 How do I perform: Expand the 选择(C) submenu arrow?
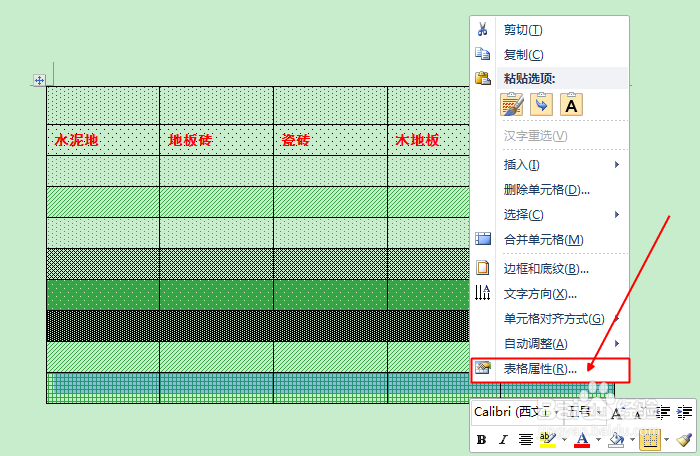click(617, 214)
